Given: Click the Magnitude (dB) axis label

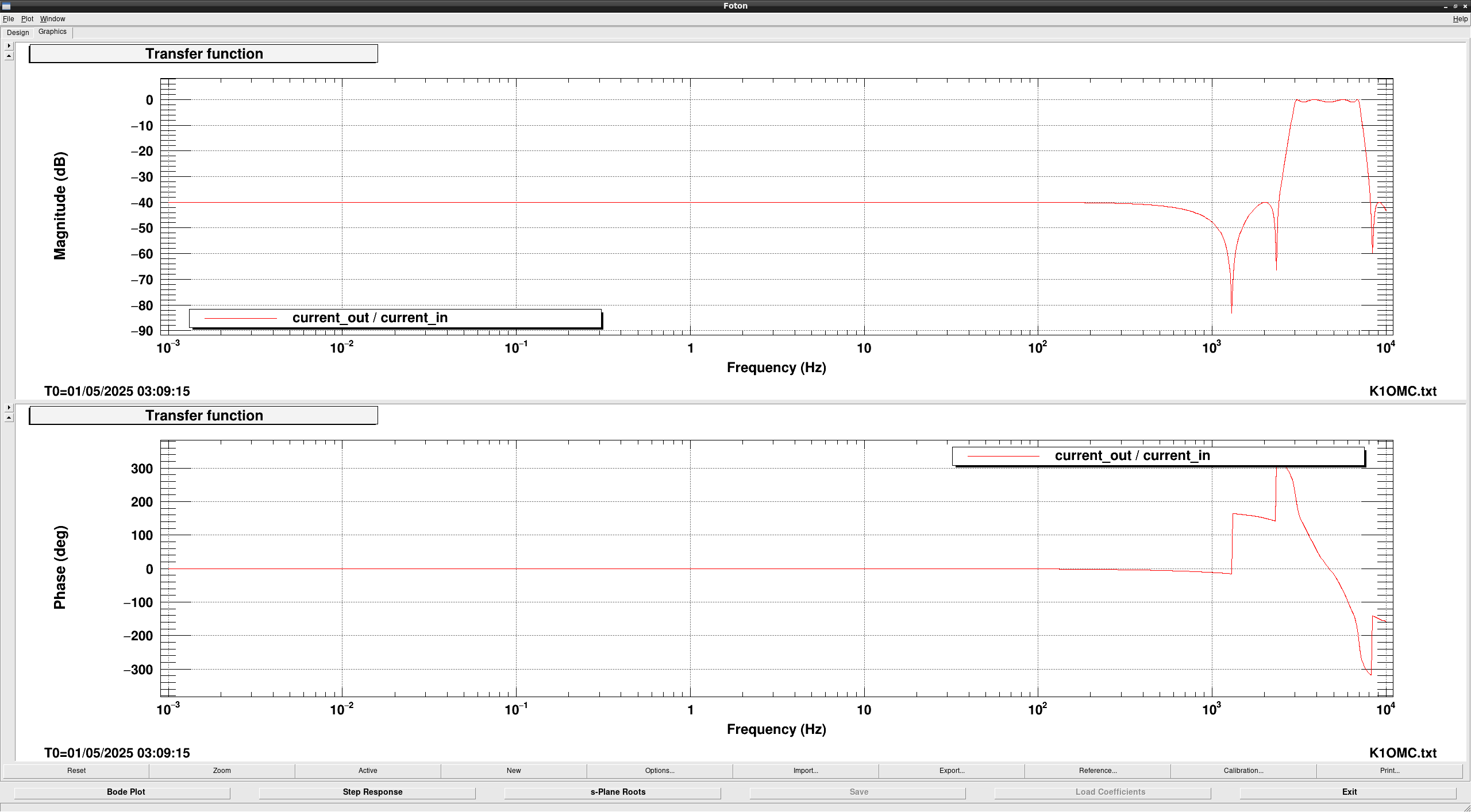Looking at the screenshot, I should tap(60, 206).
